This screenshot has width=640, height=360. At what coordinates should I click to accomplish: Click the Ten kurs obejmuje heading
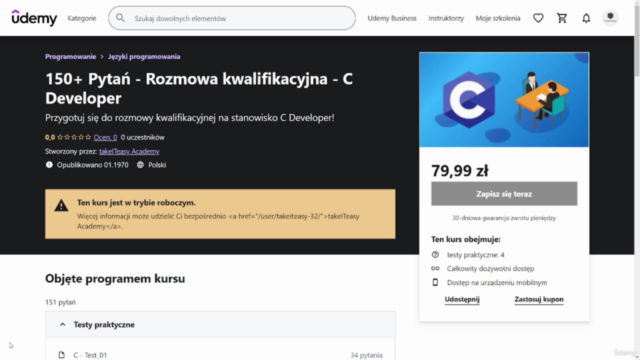click(x=466, y=240)
